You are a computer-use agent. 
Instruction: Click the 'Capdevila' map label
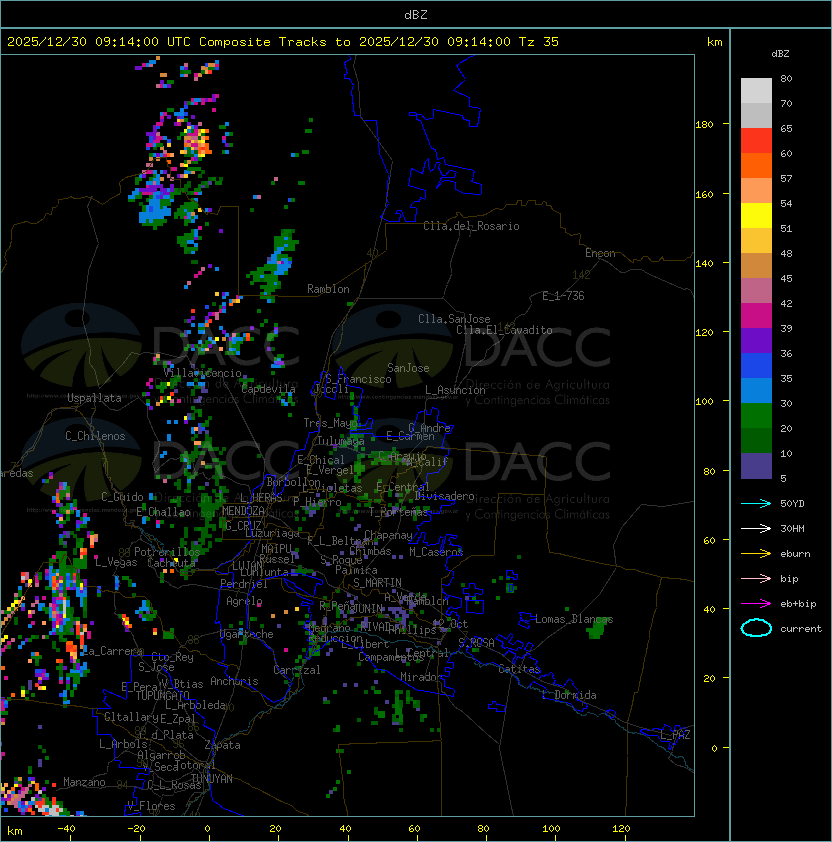tap(268, 389)
